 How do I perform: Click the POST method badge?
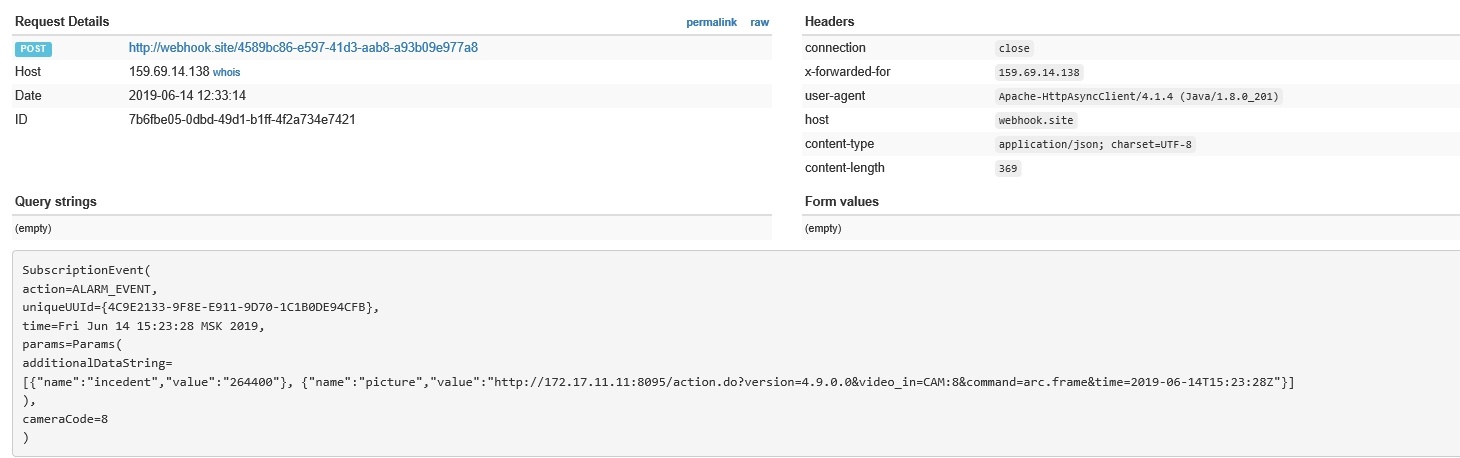coord(33,49)
